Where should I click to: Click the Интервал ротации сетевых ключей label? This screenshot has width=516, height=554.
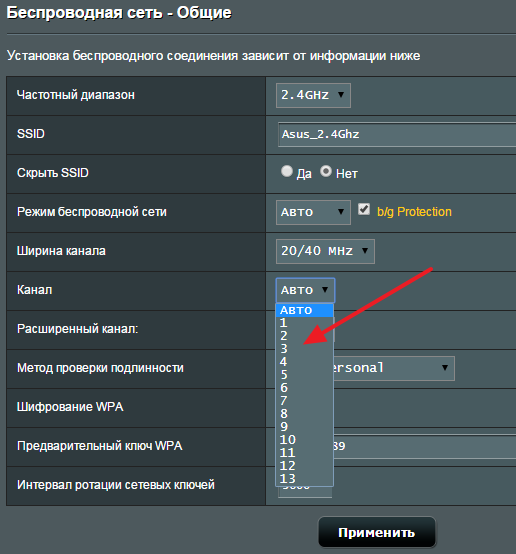tap(116, 485)
